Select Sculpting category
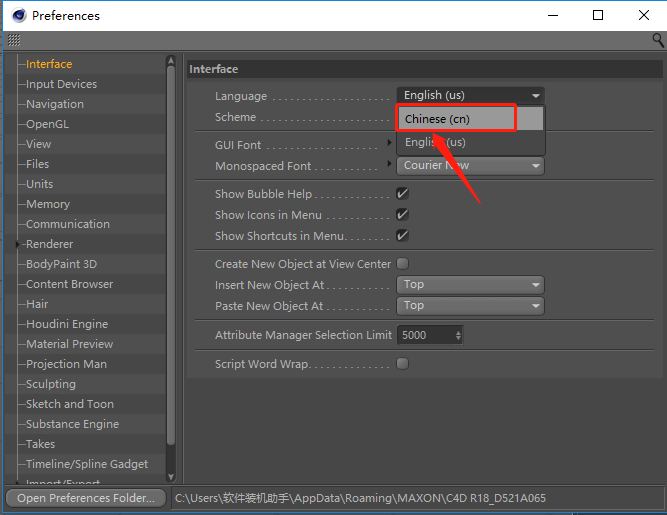667x515 pixels. tap(51, 384)
